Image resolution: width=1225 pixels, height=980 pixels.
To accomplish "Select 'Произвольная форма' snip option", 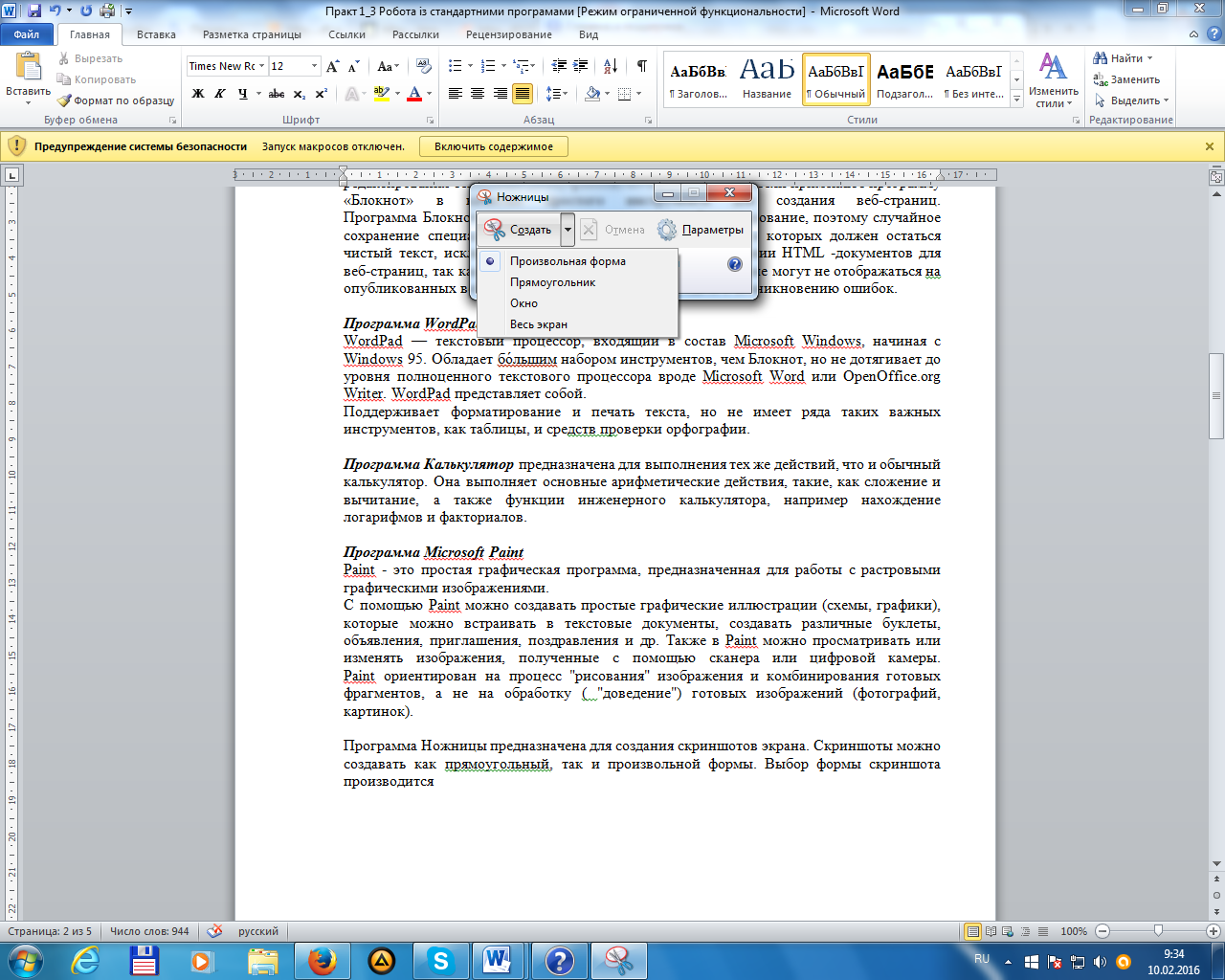I will pos(568,261).
